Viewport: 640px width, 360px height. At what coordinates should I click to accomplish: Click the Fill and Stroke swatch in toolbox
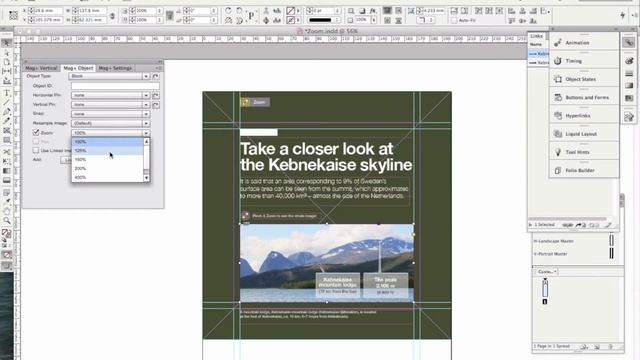(6, 233)
